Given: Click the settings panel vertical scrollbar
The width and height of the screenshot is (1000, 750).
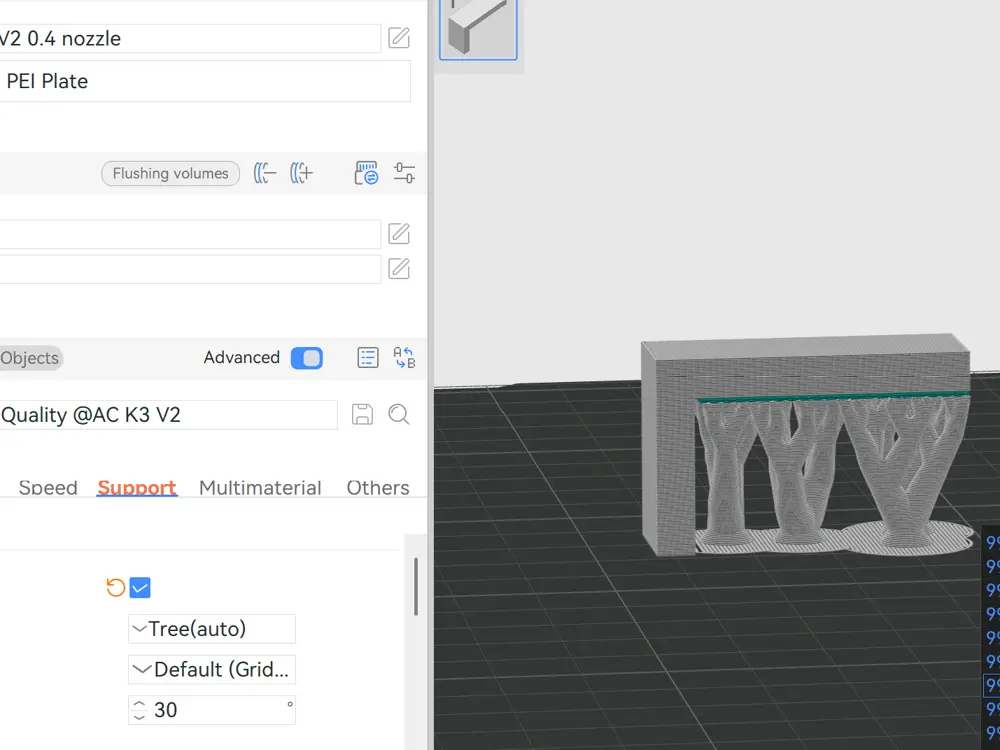Looking at the screenshot, I should pyautogui.click(x=416, y=587).
